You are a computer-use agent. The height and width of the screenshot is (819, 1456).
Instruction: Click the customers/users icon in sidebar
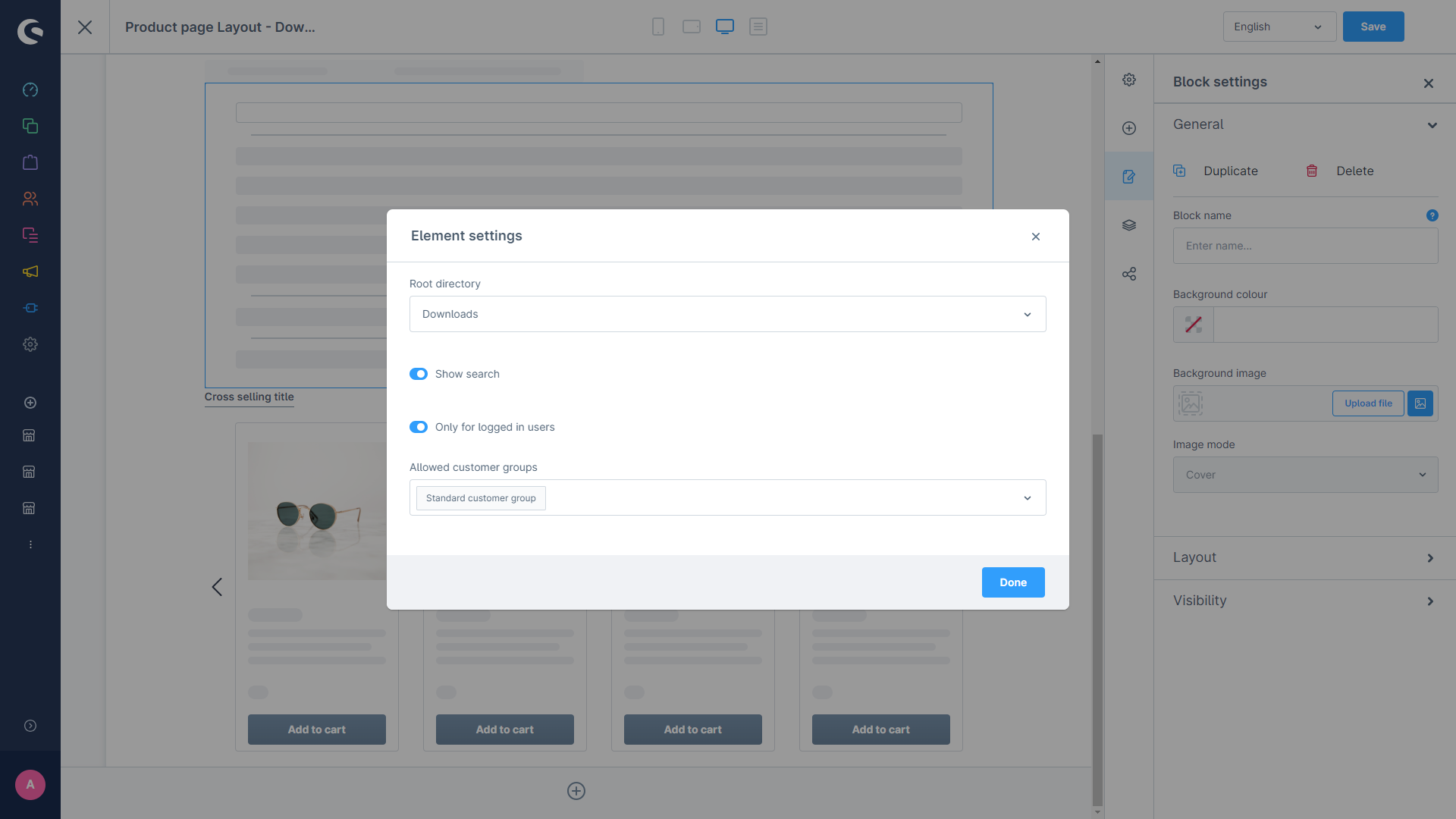pos(30,199)
